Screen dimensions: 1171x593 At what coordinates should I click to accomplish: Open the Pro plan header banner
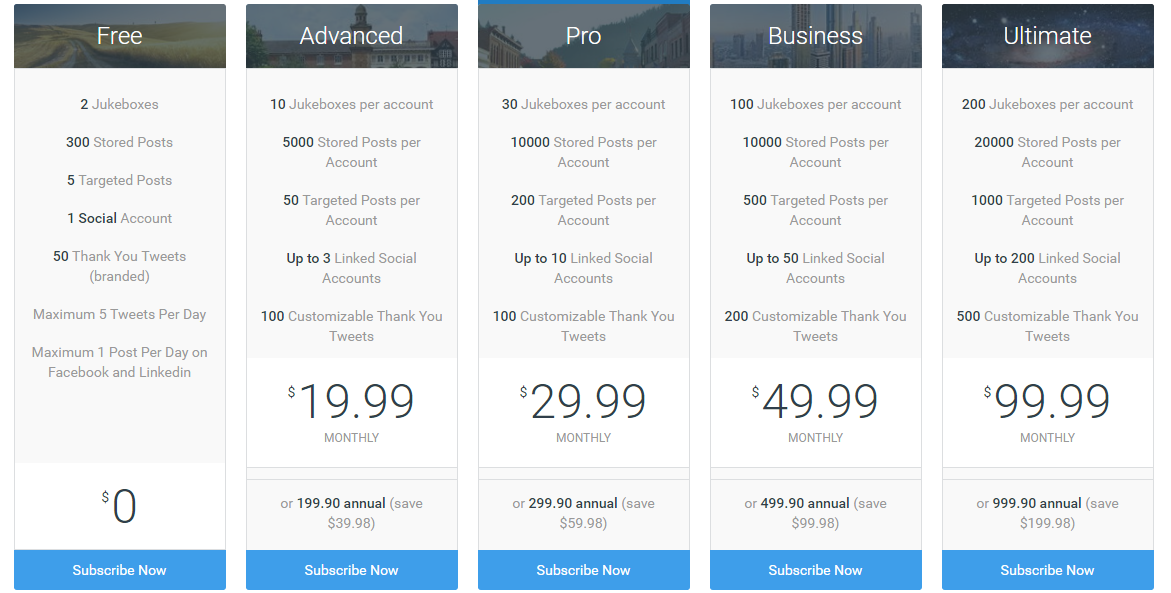pos(584,36)
